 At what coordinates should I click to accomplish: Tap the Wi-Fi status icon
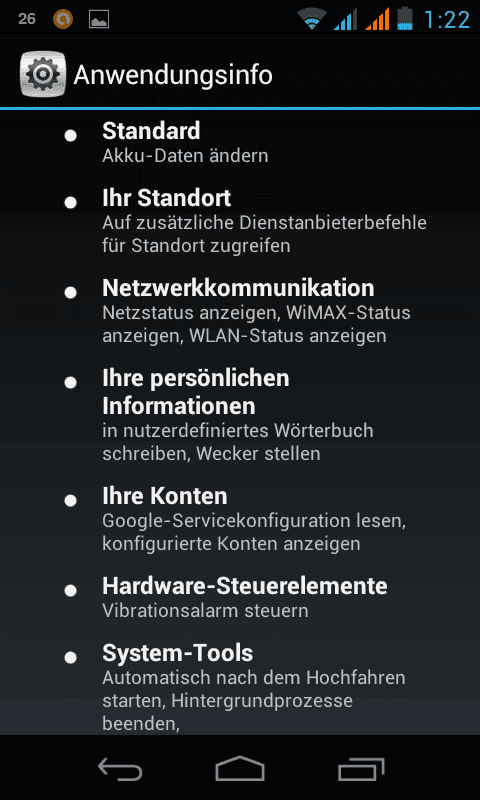coord(312,20)
